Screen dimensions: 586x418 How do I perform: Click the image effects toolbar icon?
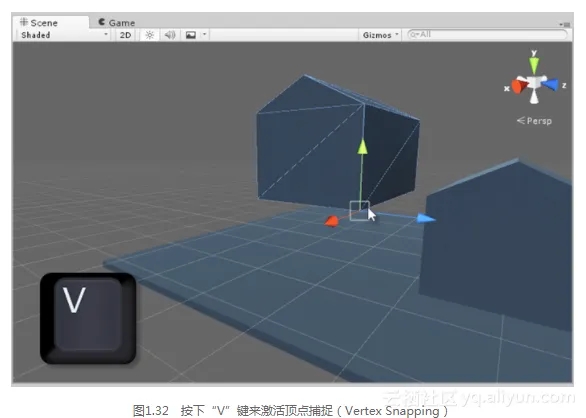tap(191, 35)
